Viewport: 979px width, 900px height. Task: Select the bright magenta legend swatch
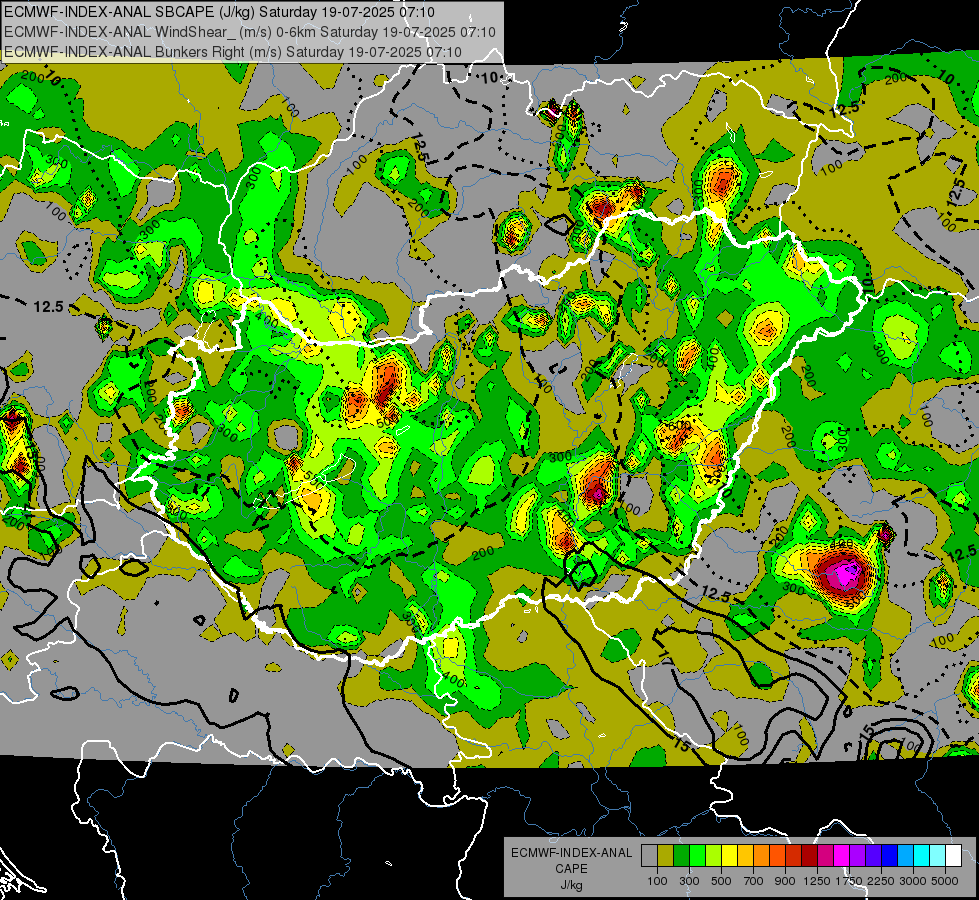pos(842,856)
